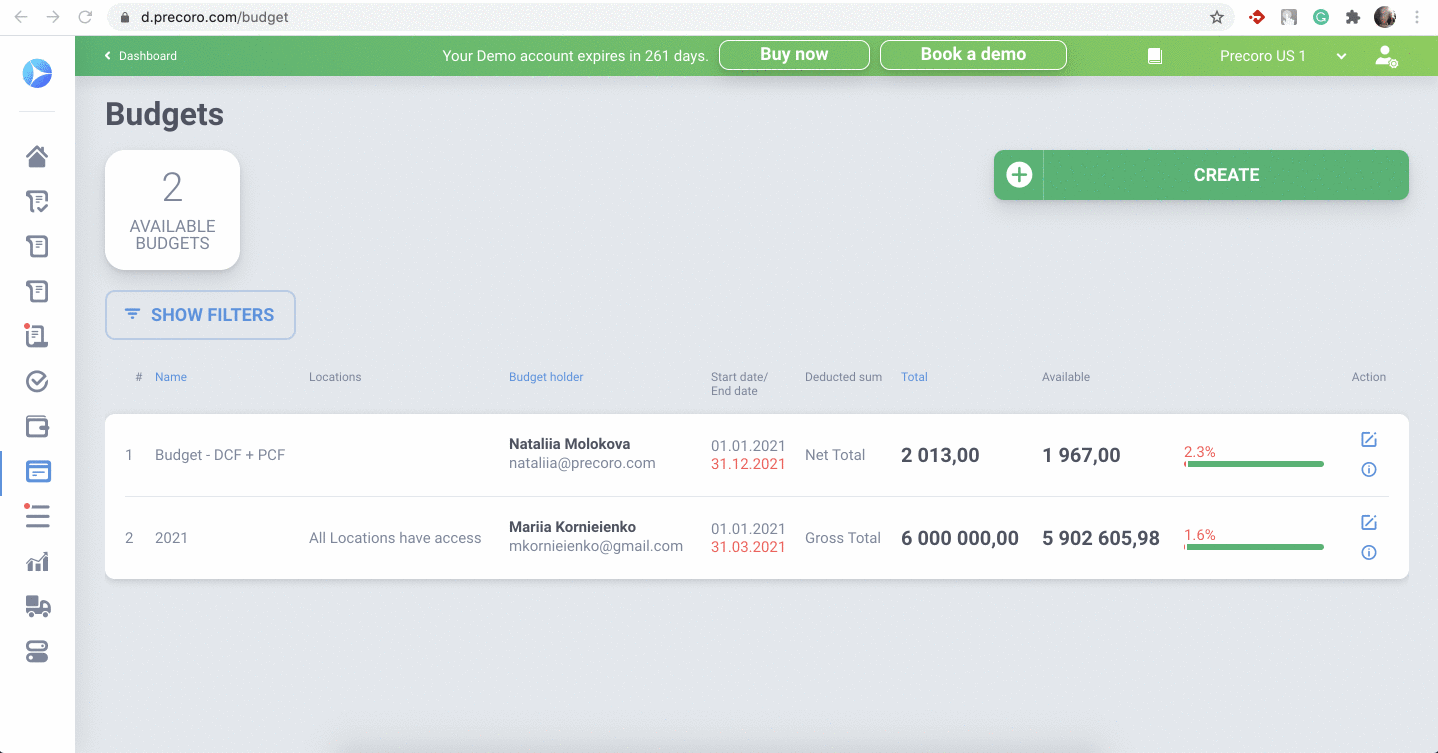Viewport: 1438px width, 753px height.
Task: Show info for the 2021 budget
Action: [1369, 552]
